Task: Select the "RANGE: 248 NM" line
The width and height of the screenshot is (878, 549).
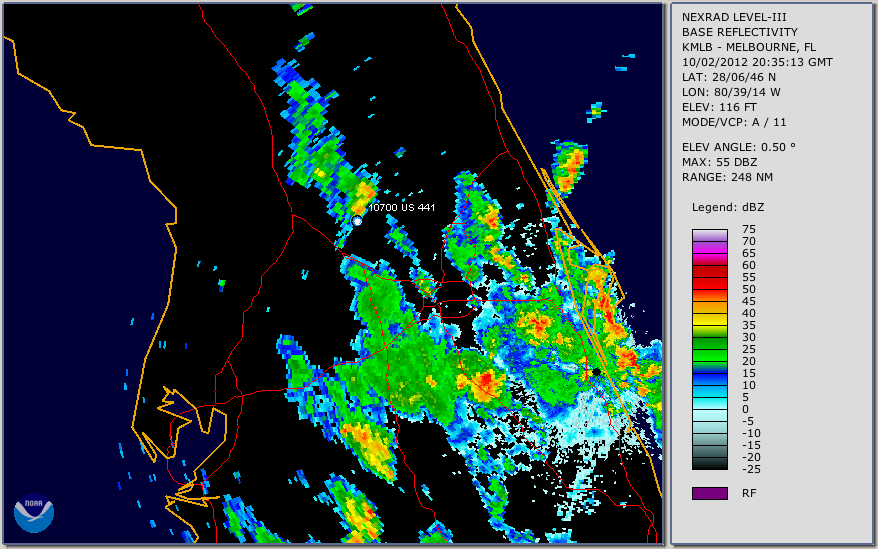Action: [x=727, y=178]
